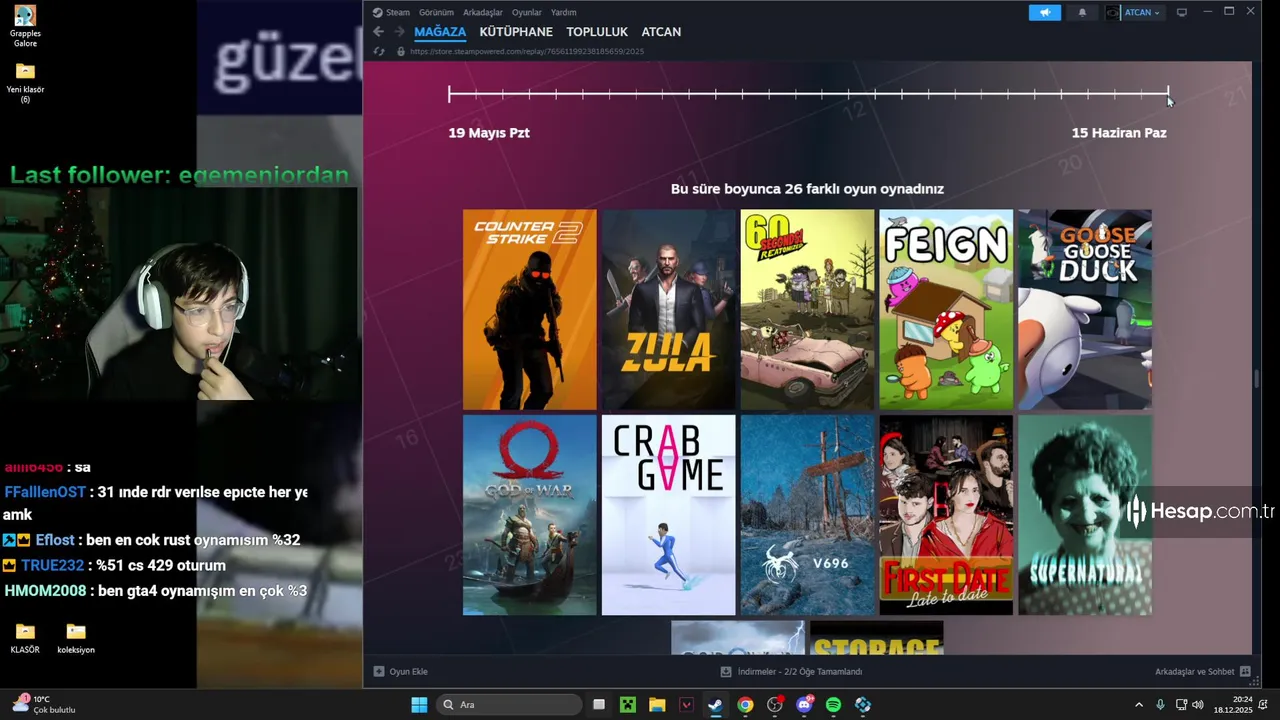The image size is (1280, 720).
Task: Switch to the KÜTÜPHANE tab
Action: click(x=516, y=32)
